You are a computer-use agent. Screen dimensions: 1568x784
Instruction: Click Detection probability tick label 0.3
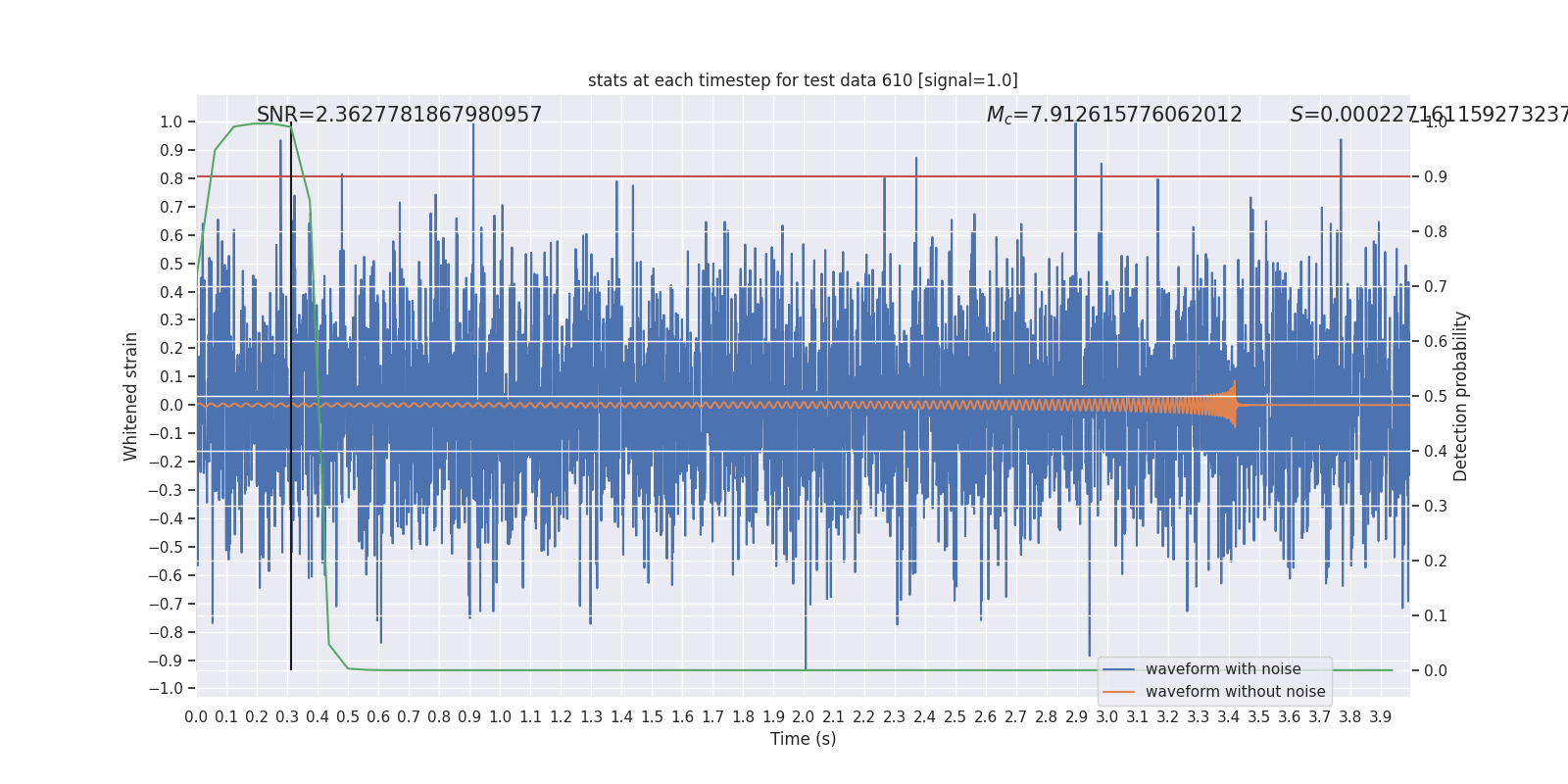pyautogui.click(x=1436, y=507)
